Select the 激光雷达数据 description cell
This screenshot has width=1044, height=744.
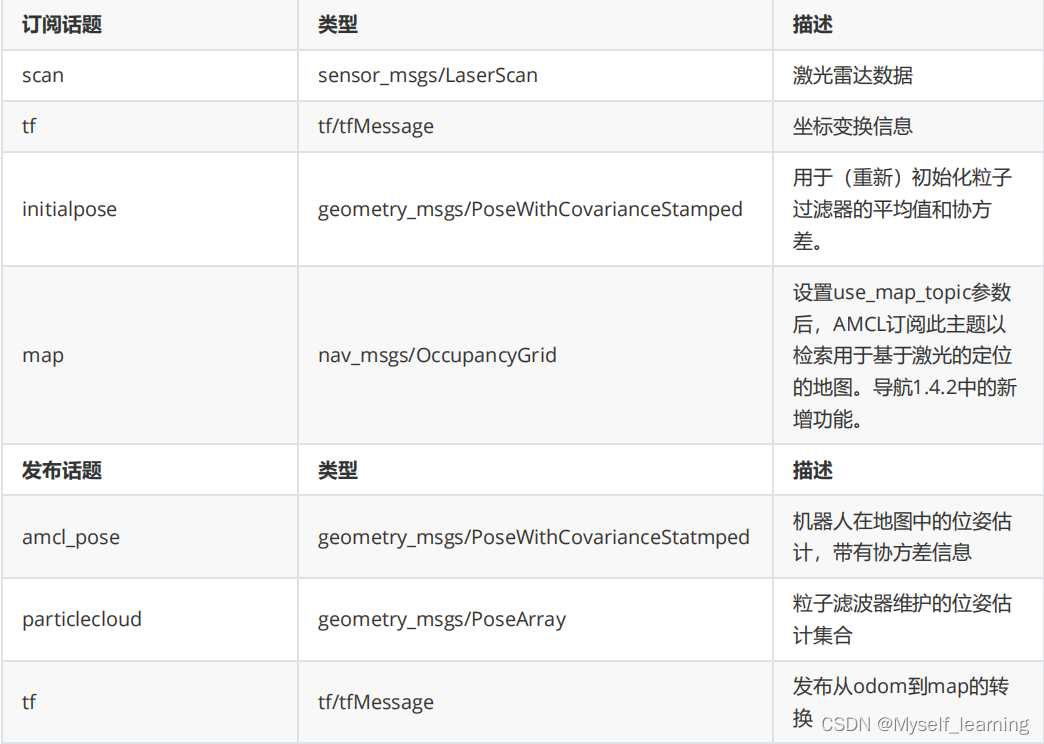point(908,75)
